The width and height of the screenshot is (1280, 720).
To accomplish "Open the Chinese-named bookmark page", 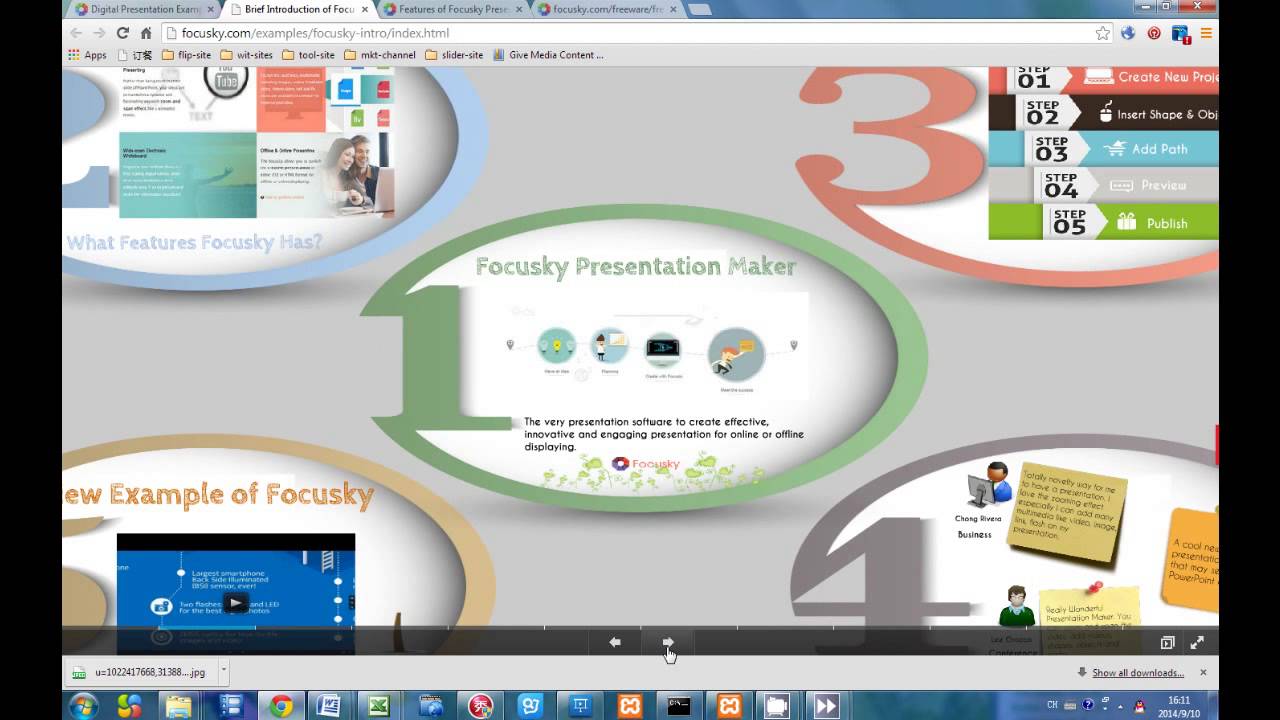I will [x=135, y=55].
